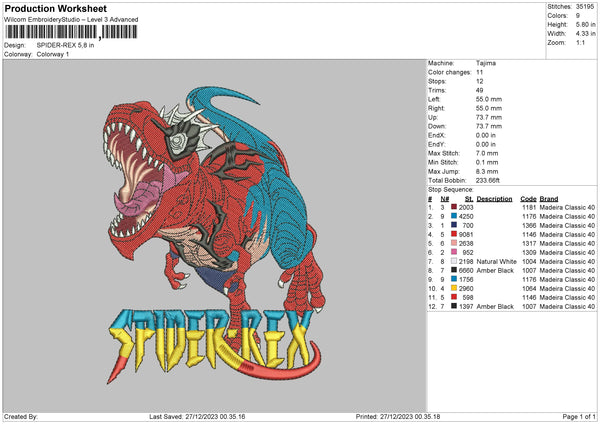Select the Natural White swatch in stop 7

click(454, 261)
